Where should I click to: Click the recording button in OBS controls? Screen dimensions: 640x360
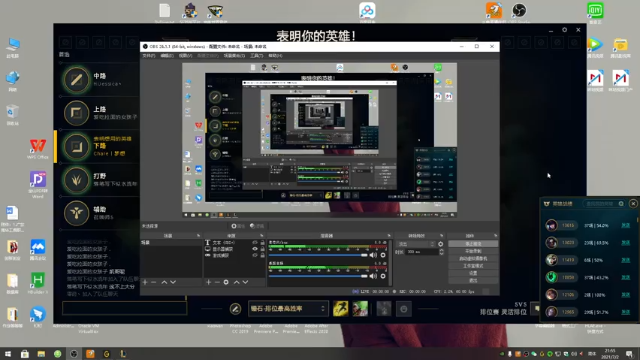click(x=473, y=251)
